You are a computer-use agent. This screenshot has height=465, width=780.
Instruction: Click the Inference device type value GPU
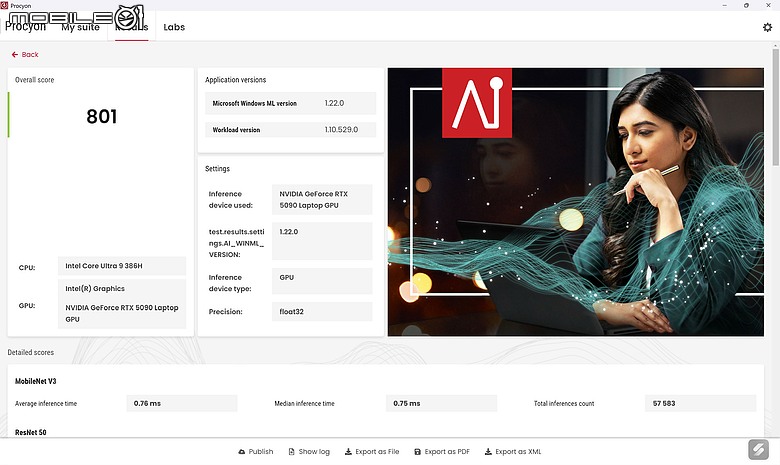[322, 281]
